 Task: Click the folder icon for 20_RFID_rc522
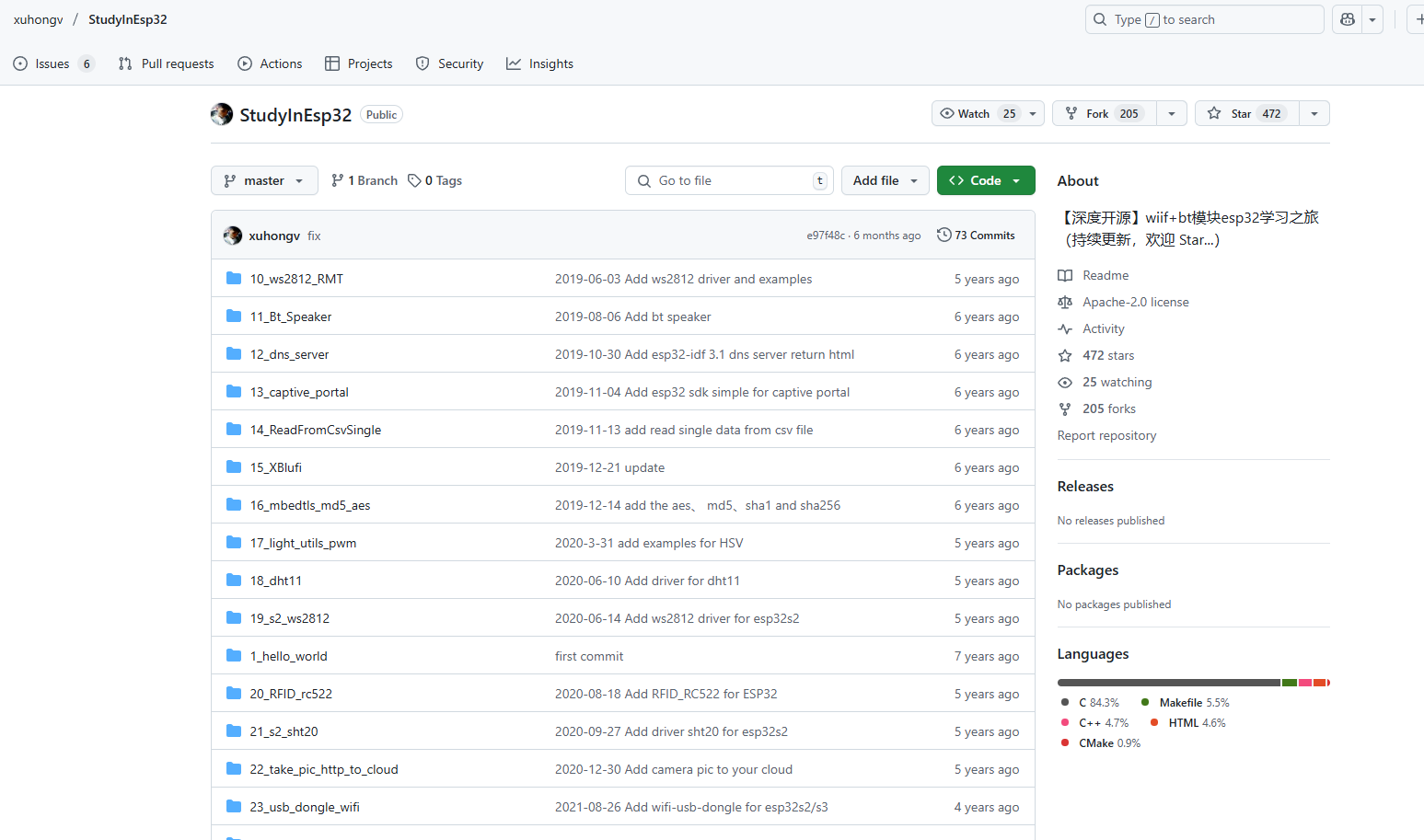(x=234, y=693)
